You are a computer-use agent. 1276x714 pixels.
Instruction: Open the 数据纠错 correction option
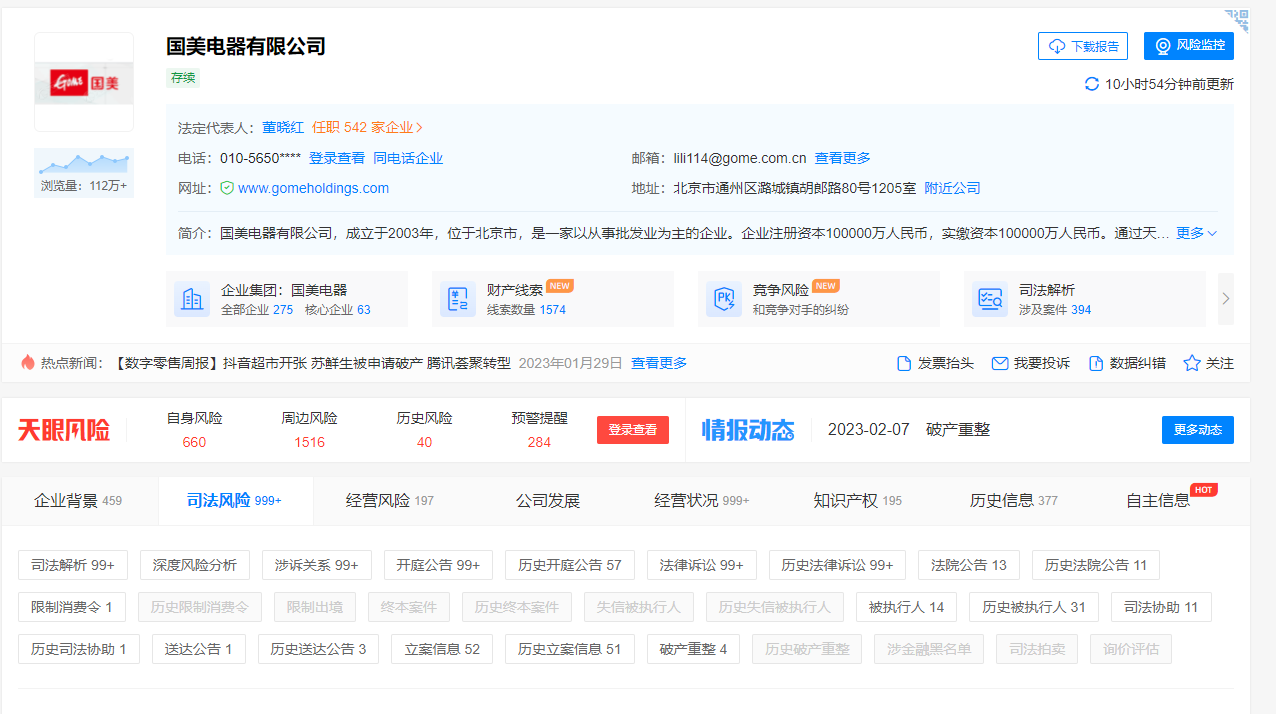pos(1126,363)
